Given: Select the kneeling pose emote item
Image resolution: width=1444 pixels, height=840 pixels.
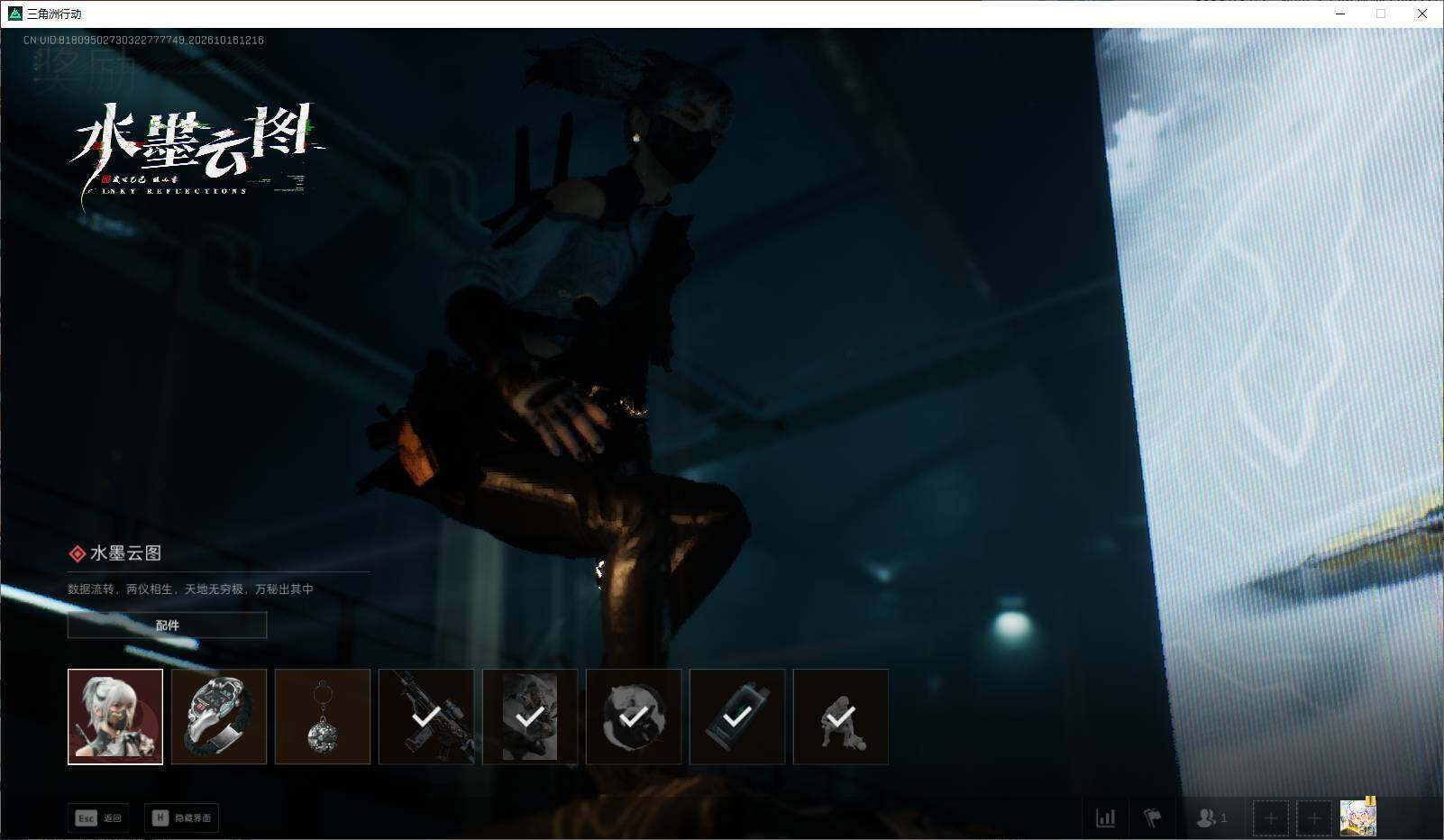Looking at the screenshot, I should [x=841, y=717].
